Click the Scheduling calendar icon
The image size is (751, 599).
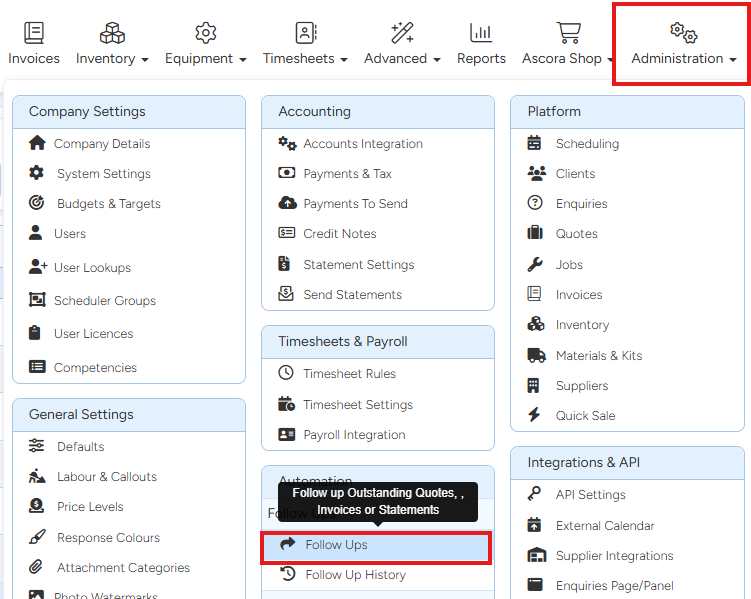pos(535,143)
